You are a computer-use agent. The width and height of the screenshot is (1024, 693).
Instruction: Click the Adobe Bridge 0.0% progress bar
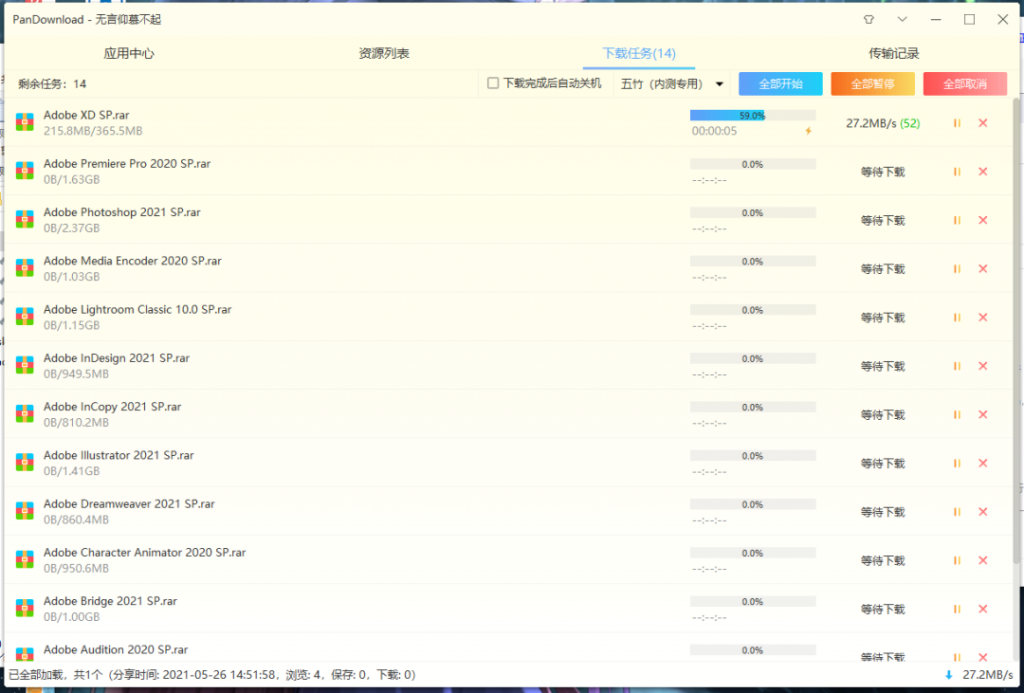[753, 602]
